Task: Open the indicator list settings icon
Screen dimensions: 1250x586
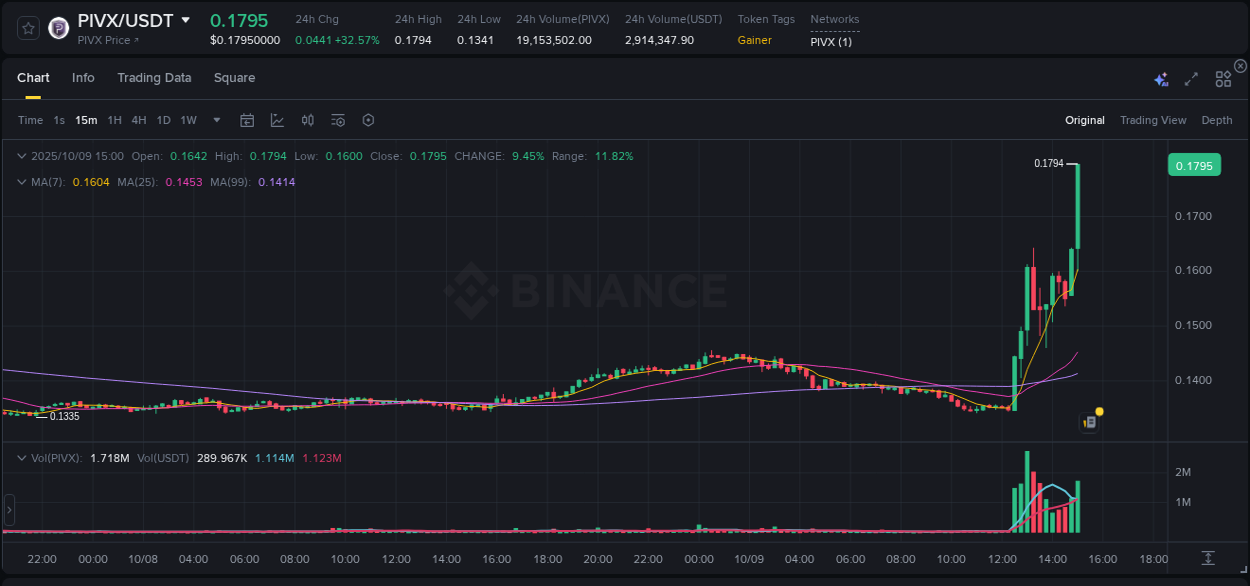Action: tap(338, 120)
